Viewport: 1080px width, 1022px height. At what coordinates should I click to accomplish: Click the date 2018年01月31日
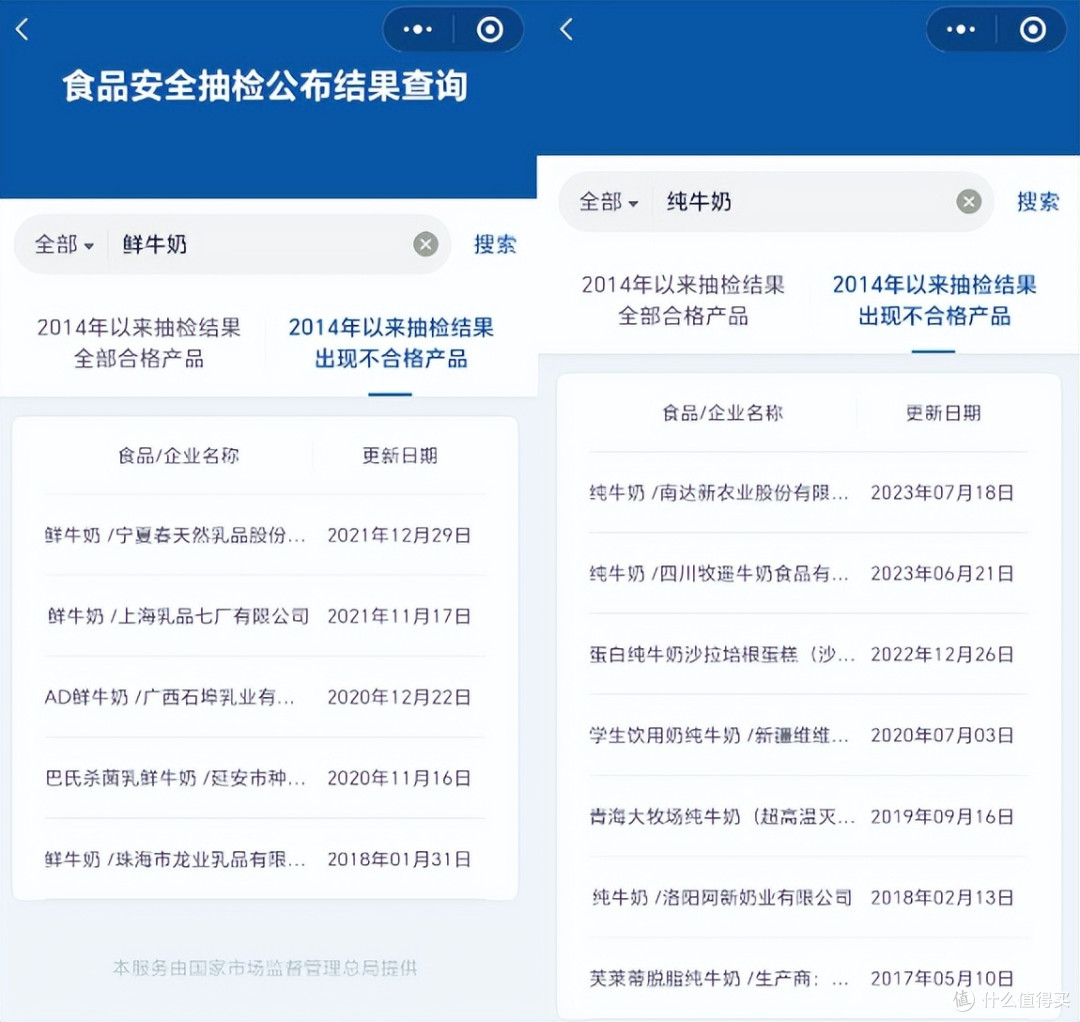pos(399,859)
